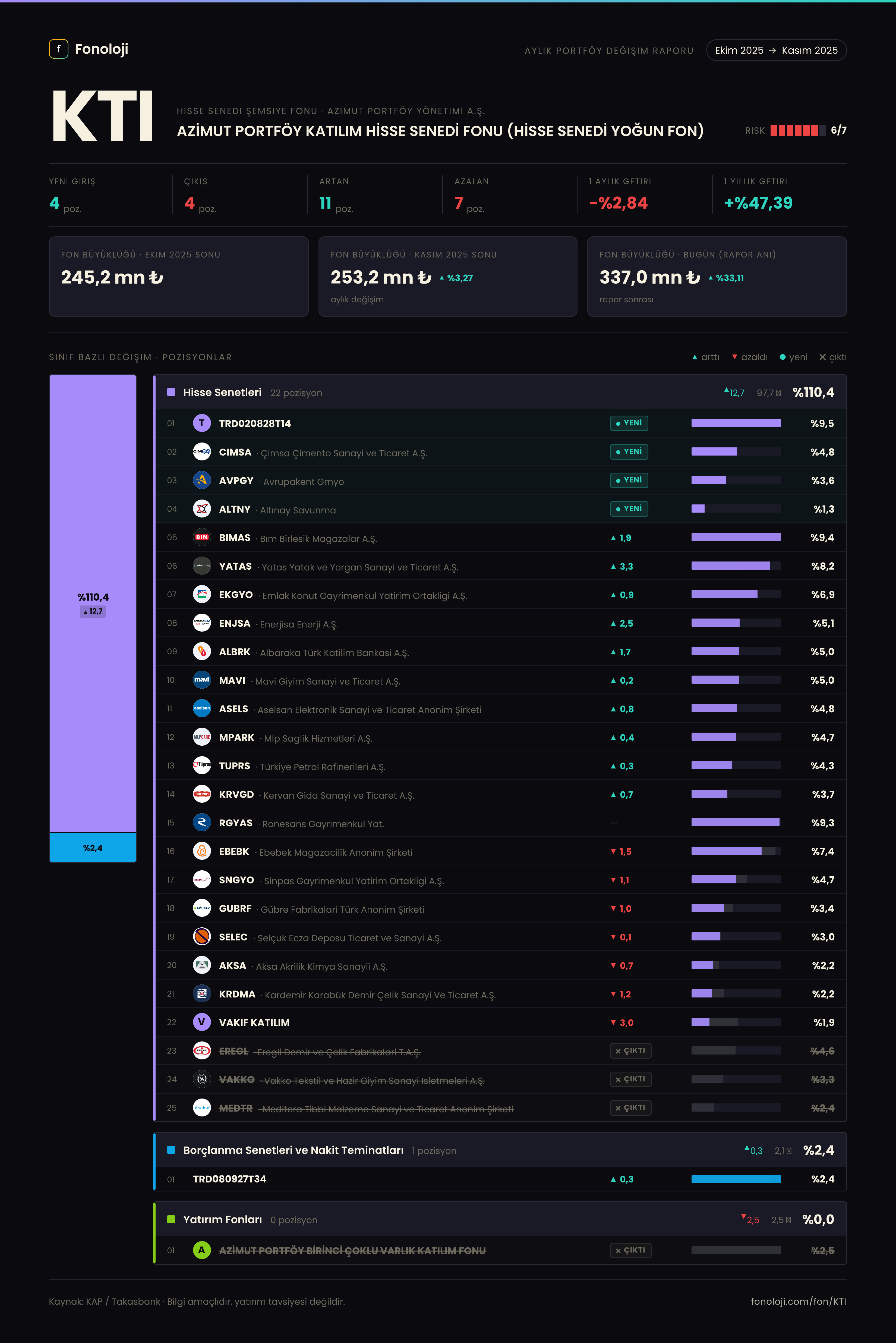Click the Ekim 2025 fund size card
This screenshot has width=896, height=1343.
pyautogui.click(x=179, y=277)
